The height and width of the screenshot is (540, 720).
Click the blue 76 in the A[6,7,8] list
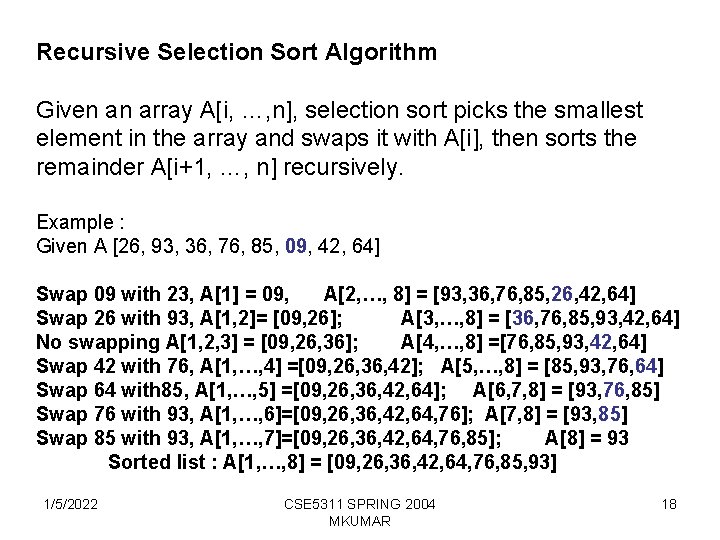click(614, 390)
